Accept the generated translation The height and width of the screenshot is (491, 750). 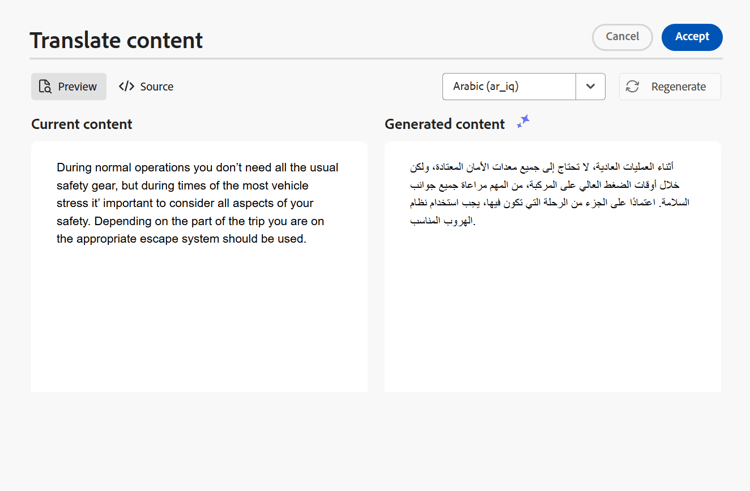coord(692,37)
